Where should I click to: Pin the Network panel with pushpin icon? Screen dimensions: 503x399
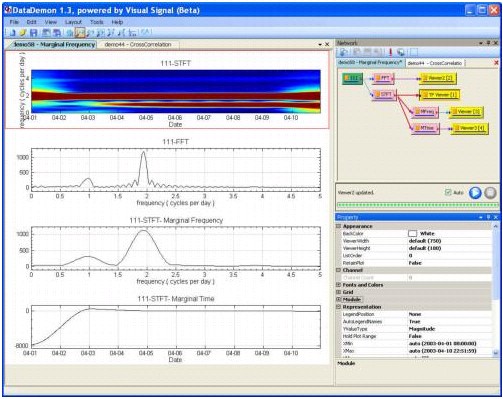pyautogui.click(x=488, y=43)
